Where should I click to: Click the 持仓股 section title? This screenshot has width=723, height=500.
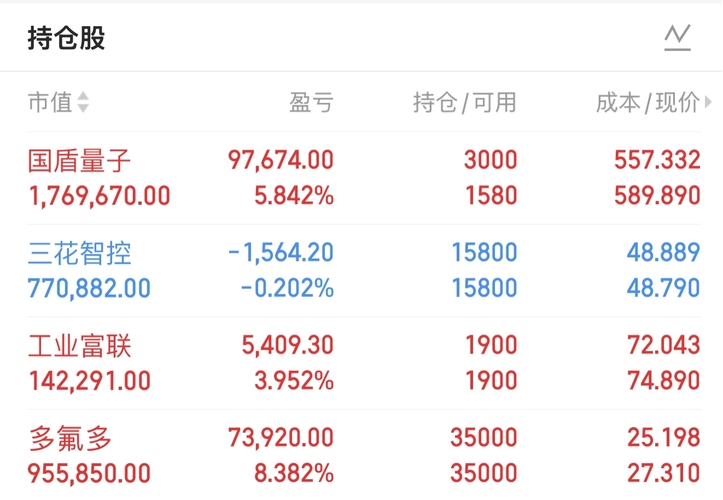click(66, 39)
